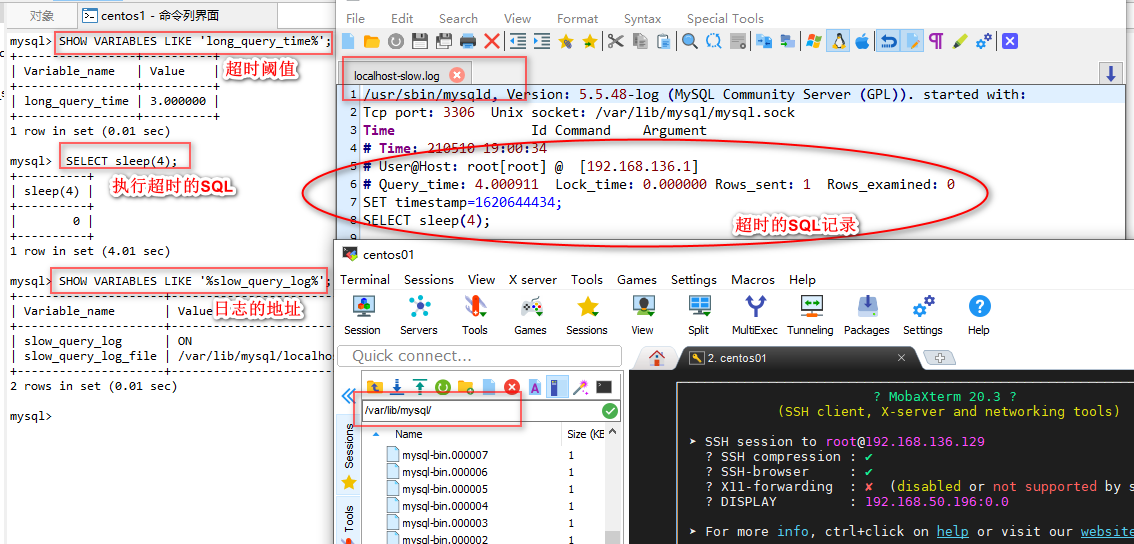Collapse the MobaXterm sidebar with double chevron

pyautogui.click(x=349, y=396)
